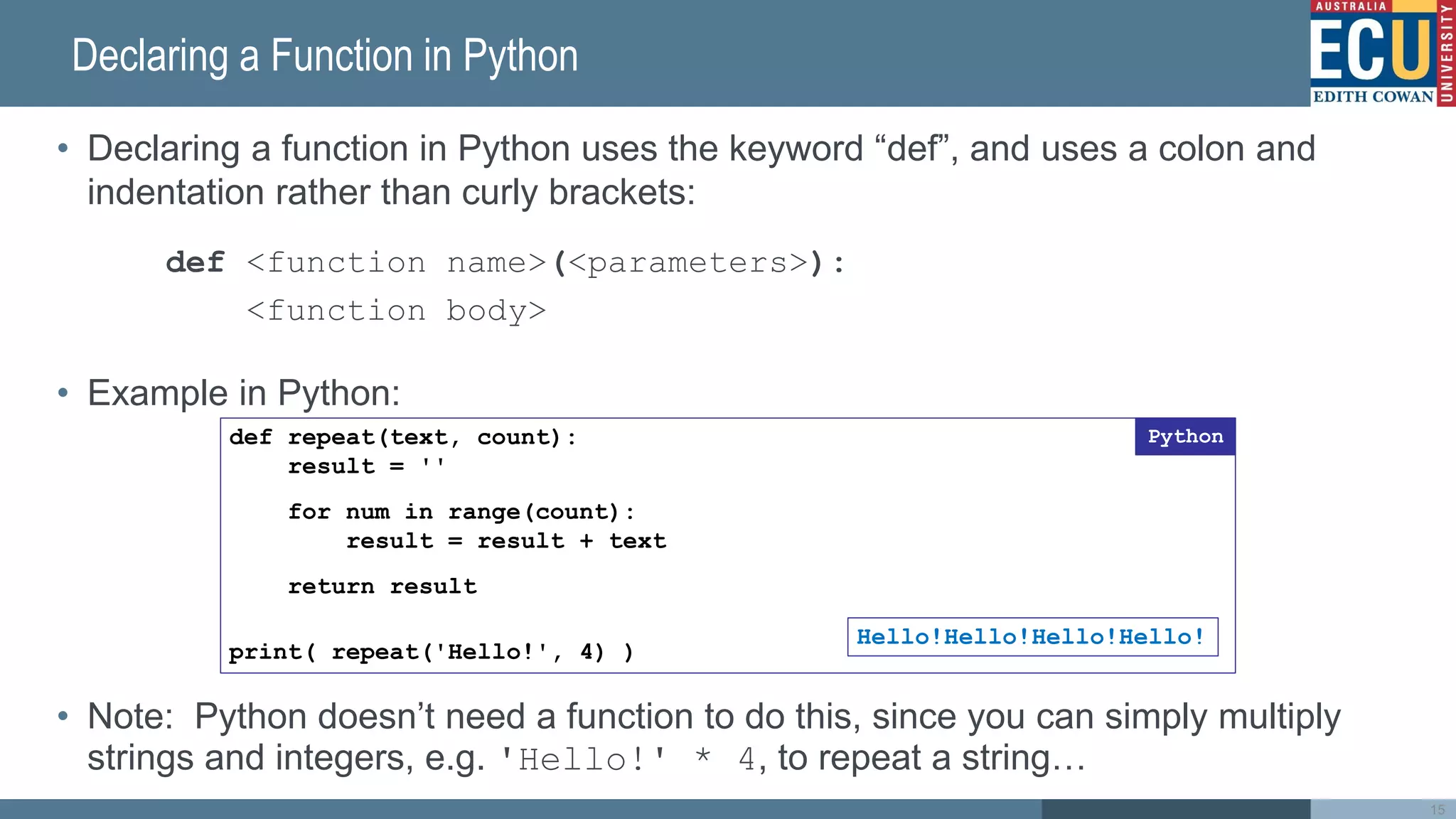
Task: Click the bold 'def' syntax keyword
Action: coord(196,263)
